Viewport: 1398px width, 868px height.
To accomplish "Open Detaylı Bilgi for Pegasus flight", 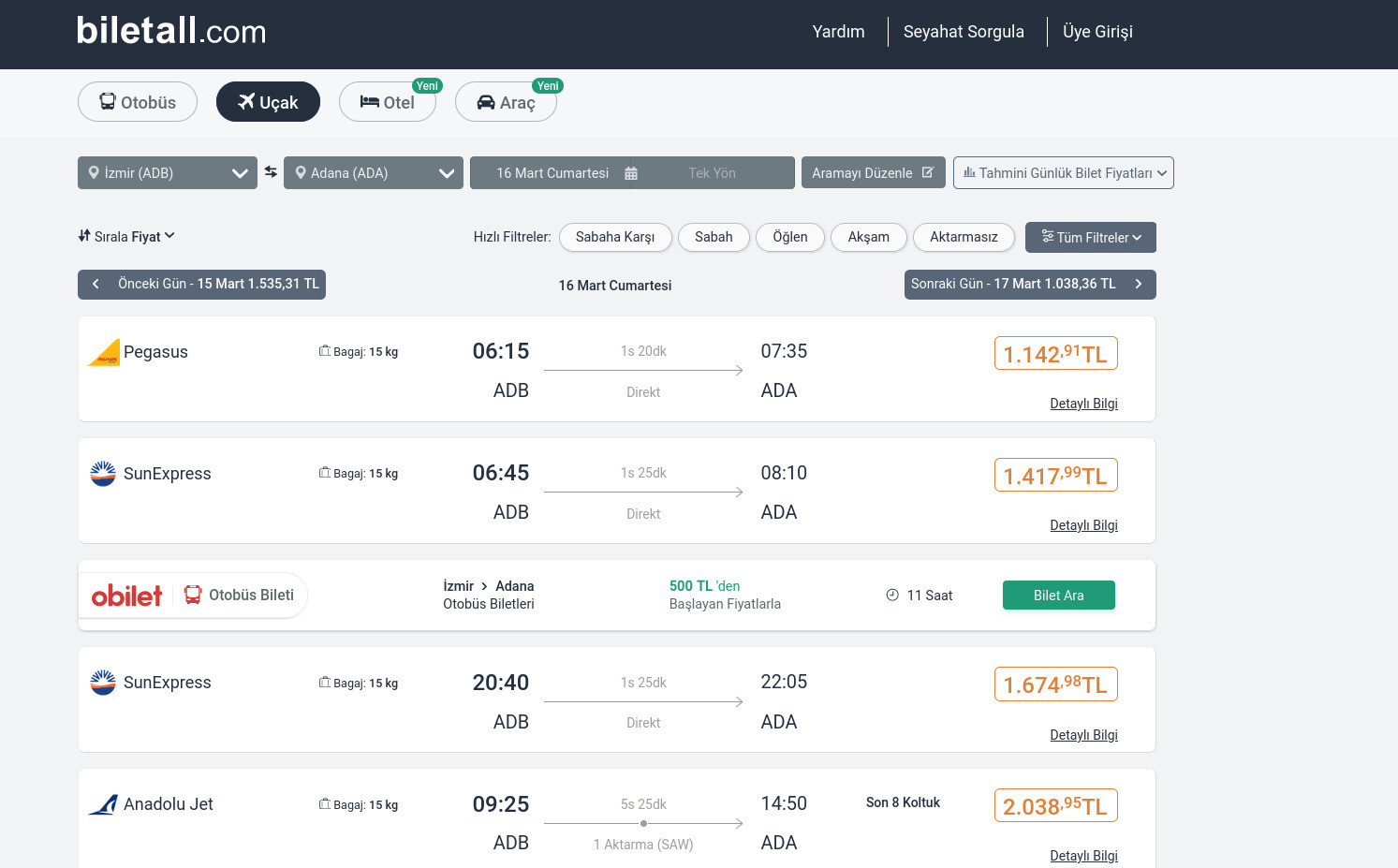I will click(1084, 404).
